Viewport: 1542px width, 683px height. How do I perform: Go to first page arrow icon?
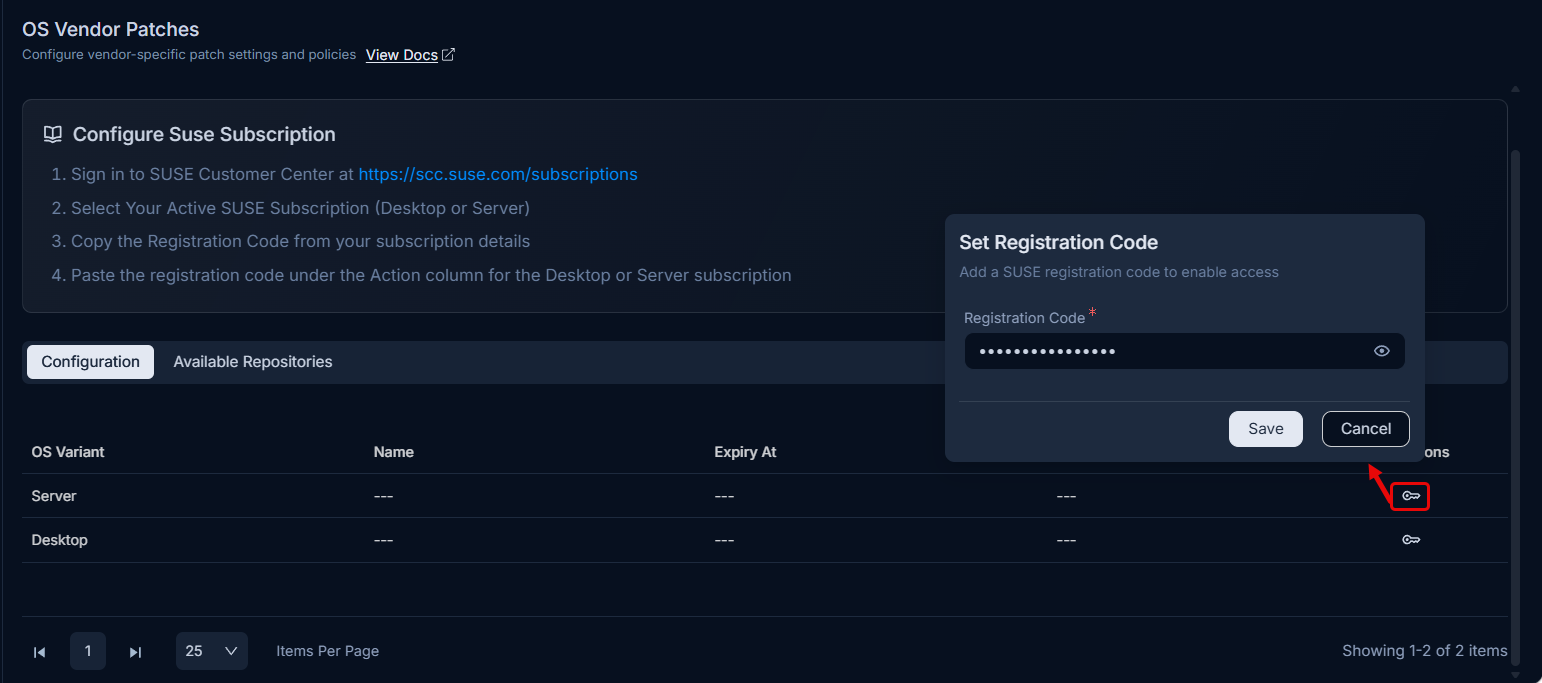(x=40, y=652)
